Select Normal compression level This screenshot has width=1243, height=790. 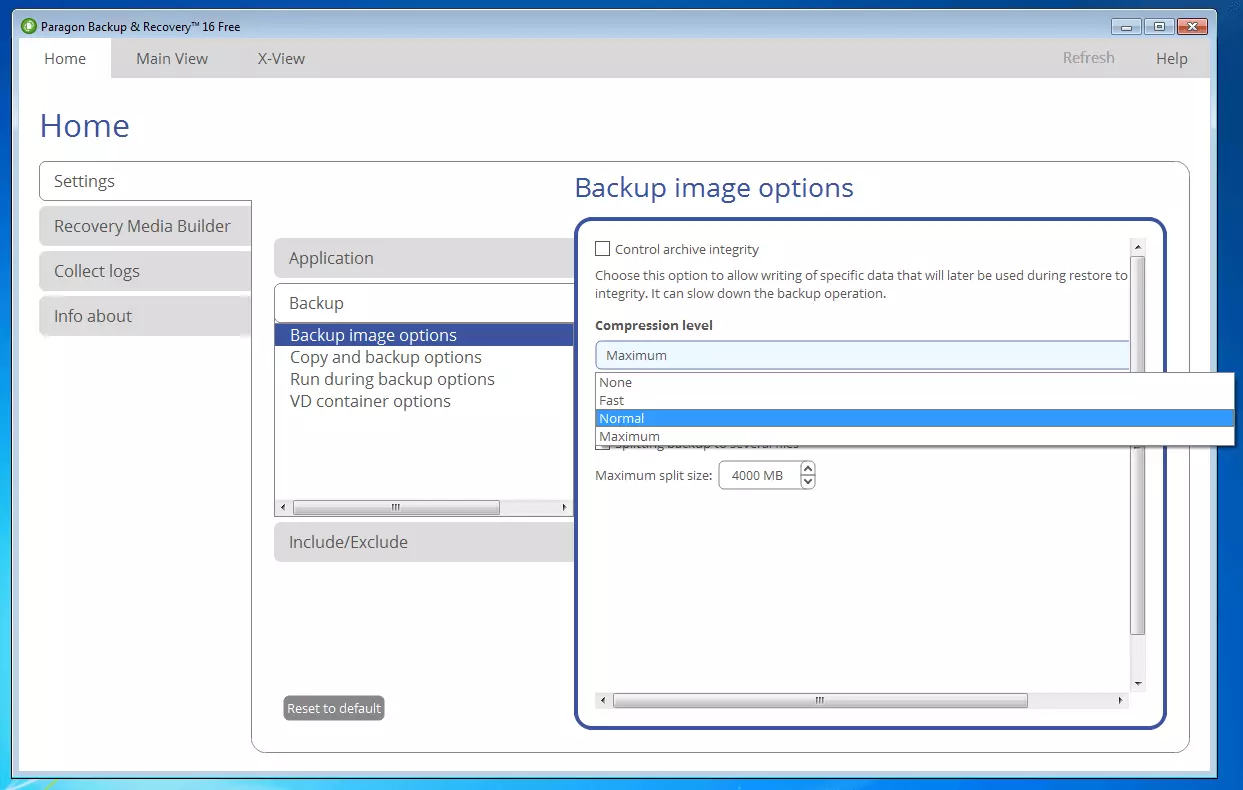click(622, 419)
